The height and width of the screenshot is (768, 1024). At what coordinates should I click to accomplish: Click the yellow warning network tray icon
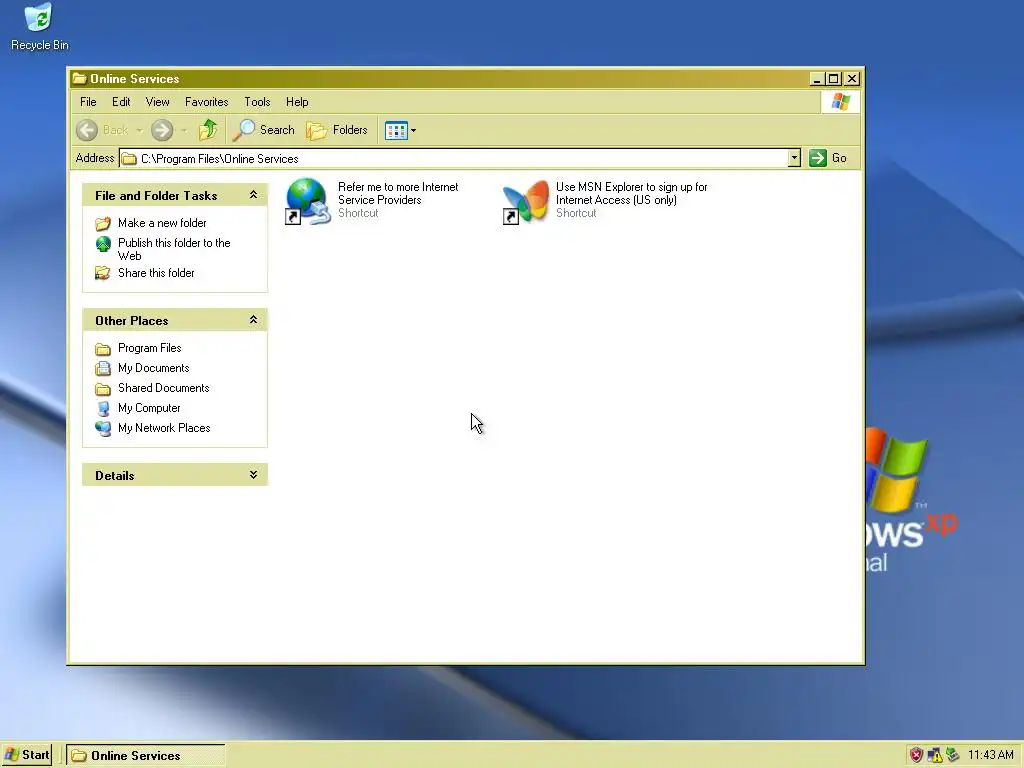(x=935, y=756)
